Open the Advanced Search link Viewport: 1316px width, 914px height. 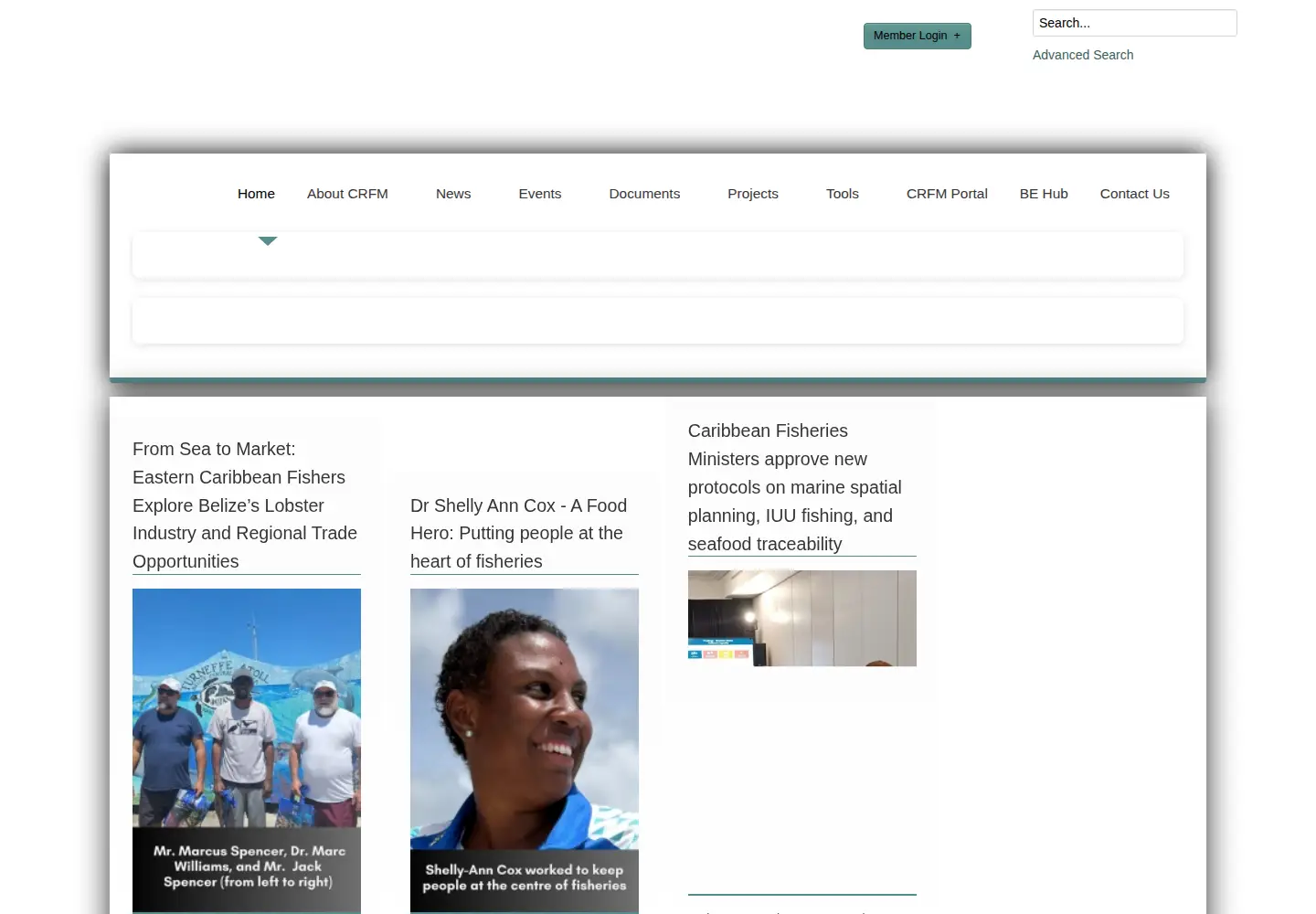click(1083, 55)
